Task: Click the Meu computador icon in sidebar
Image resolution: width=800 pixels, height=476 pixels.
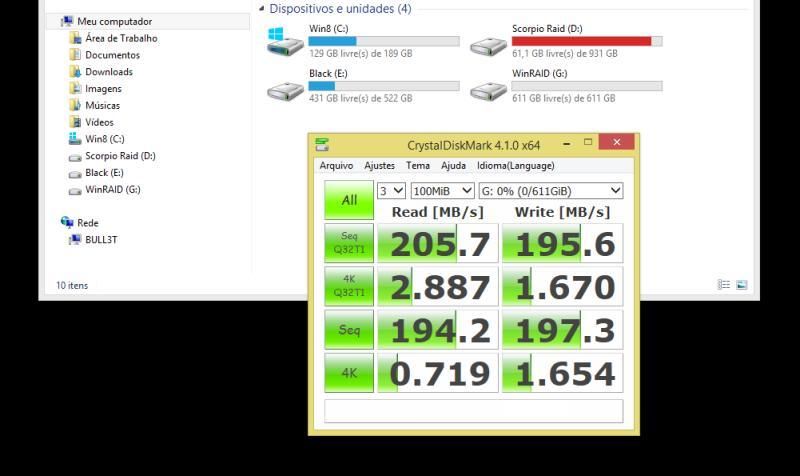Action: click(x=67, y=21)
